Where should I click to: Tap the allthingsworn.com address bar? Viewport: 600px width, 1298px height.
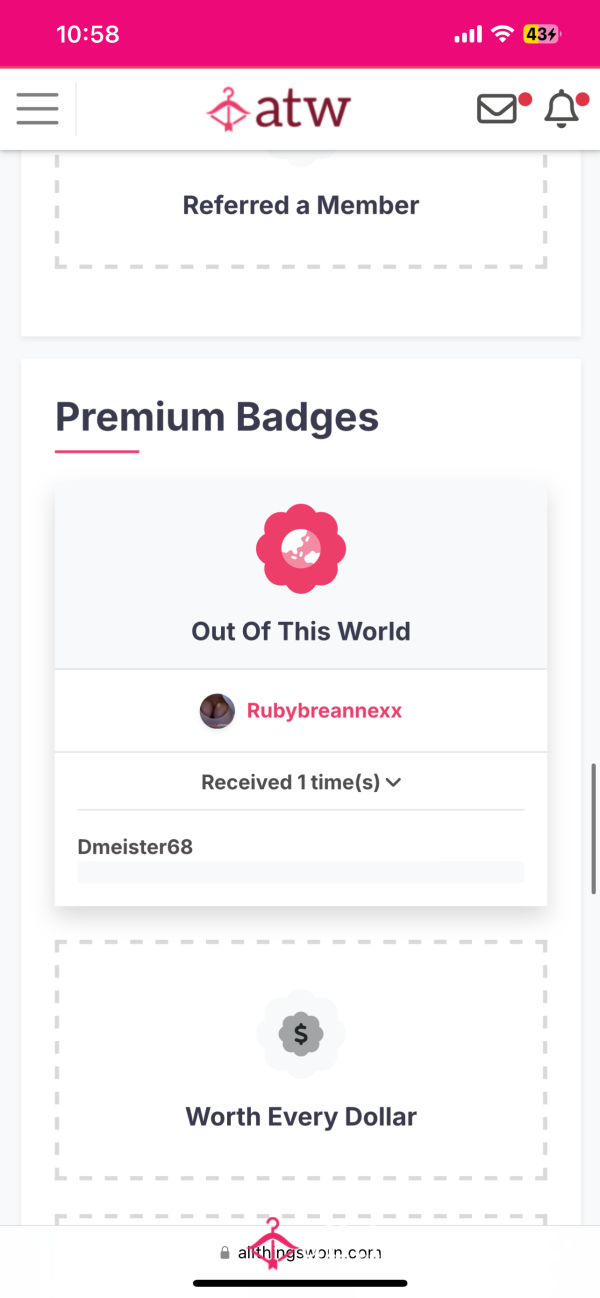300,1252
